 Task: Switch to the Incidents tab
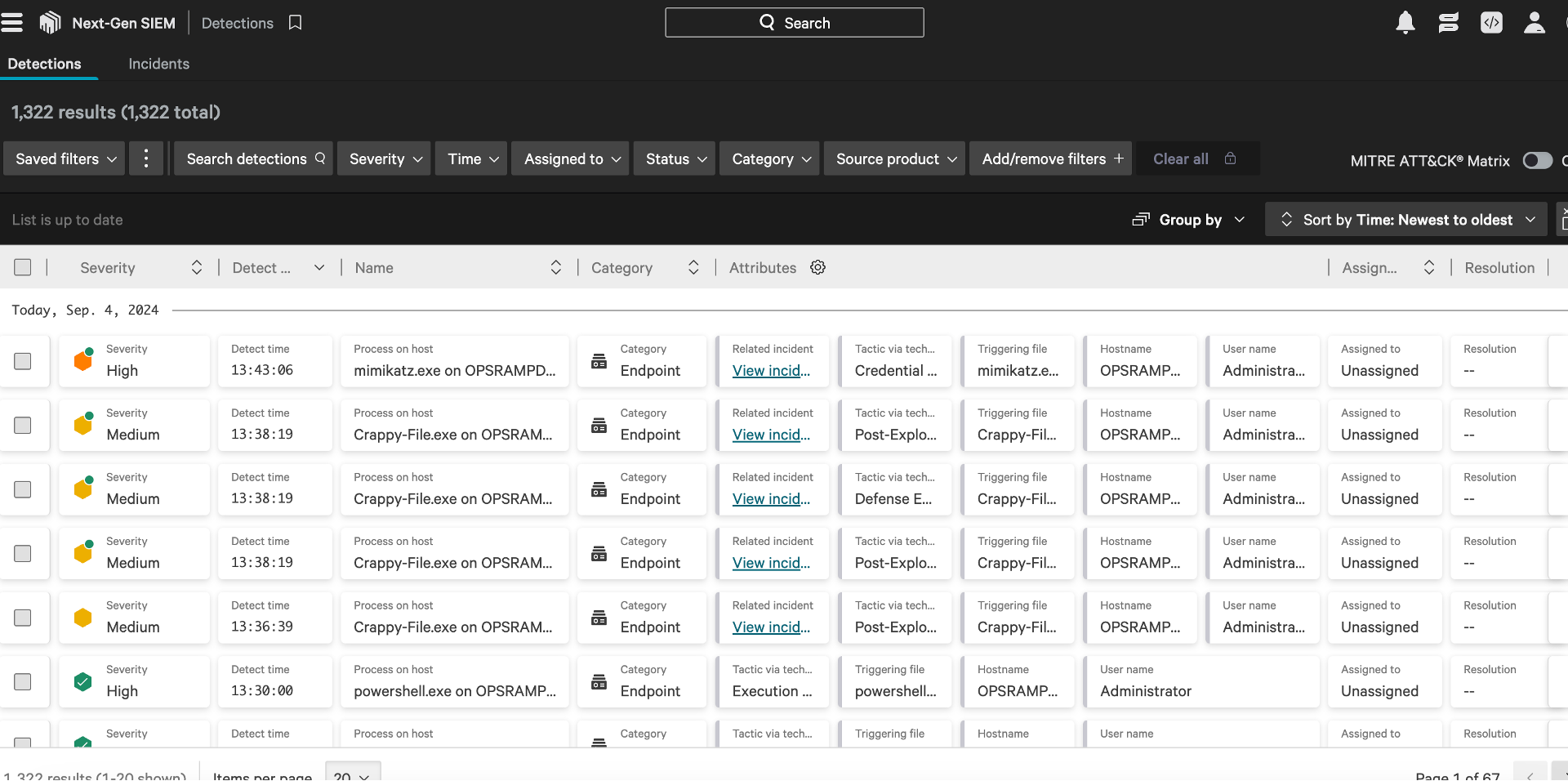158,64
